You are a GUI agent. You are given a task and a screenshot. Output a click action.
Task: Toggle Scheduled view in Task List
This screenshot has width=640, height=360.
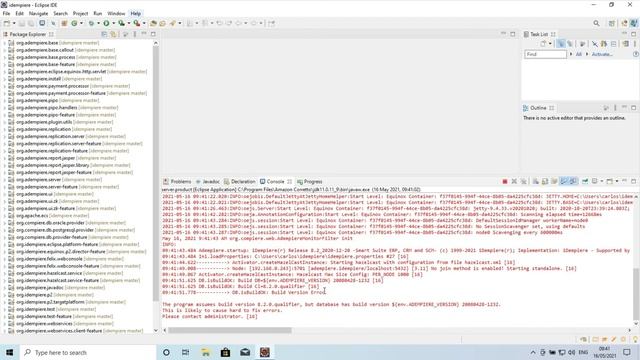tap(570, 44)
